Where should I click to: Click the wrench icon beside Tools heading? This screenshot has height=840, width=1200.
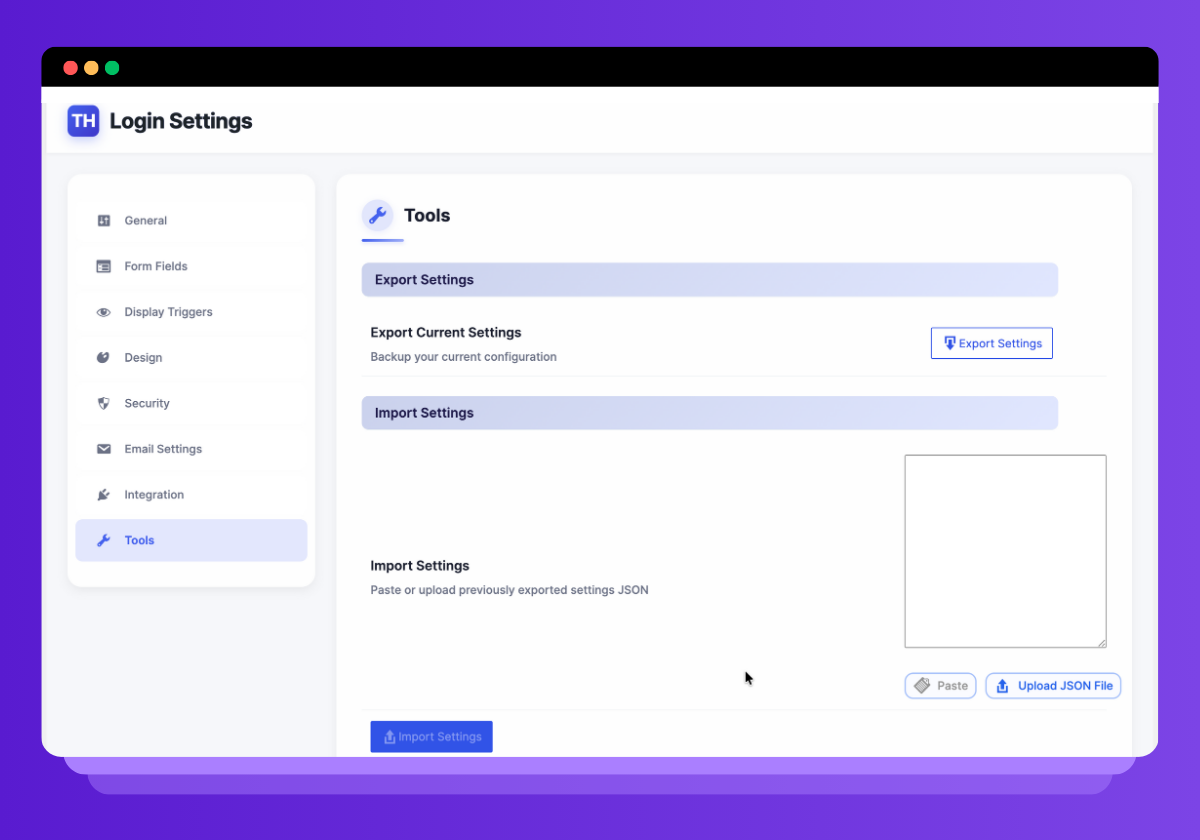pyautogui.click(x=378, y=214)
